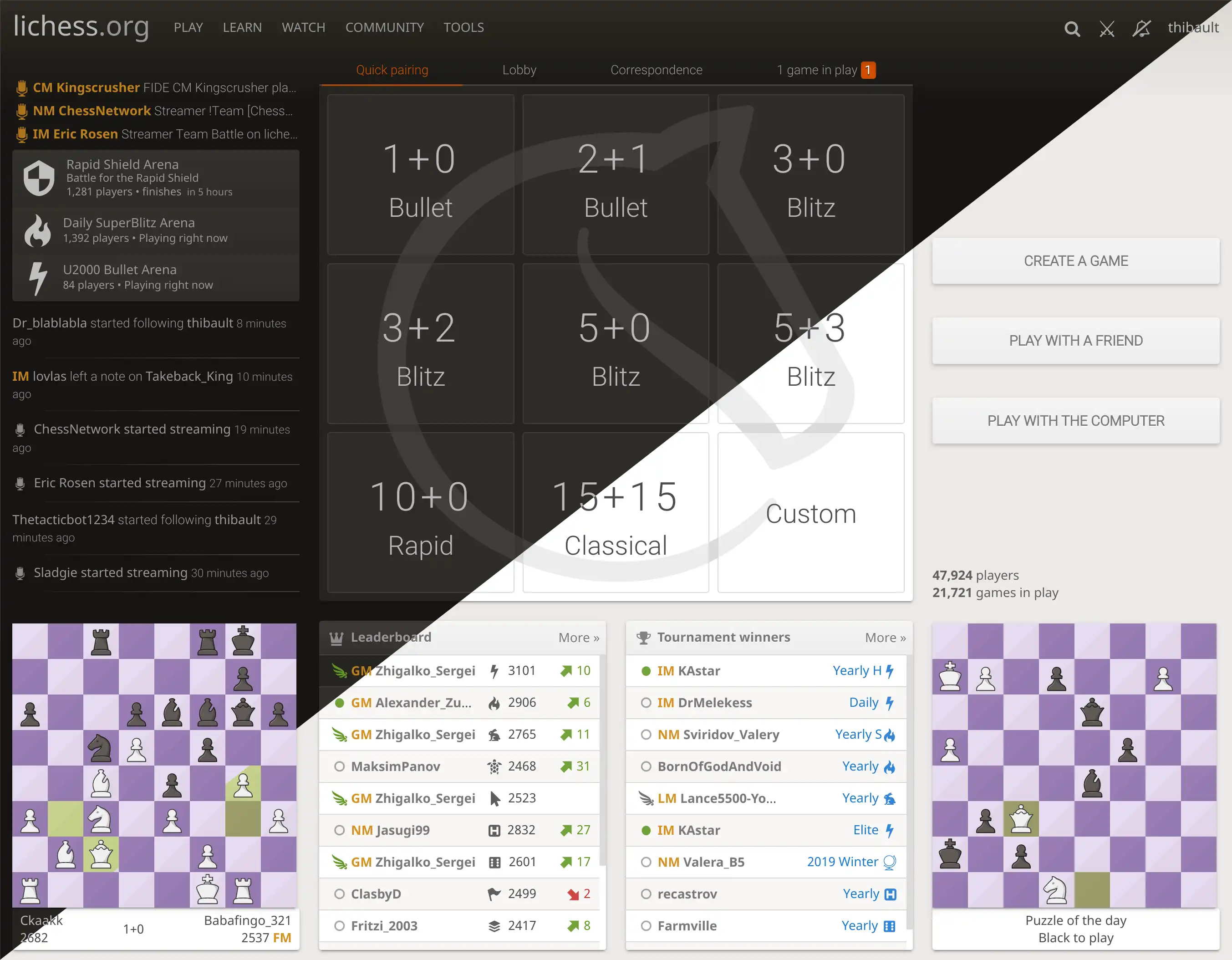Click the CREATE A GAME button
Viewport: 1232px width, 960px height.
(1076, 261)
